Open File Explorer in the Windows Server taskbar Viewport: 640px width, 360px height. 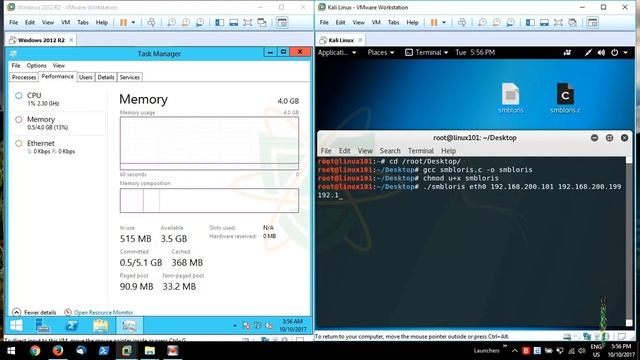100,326
